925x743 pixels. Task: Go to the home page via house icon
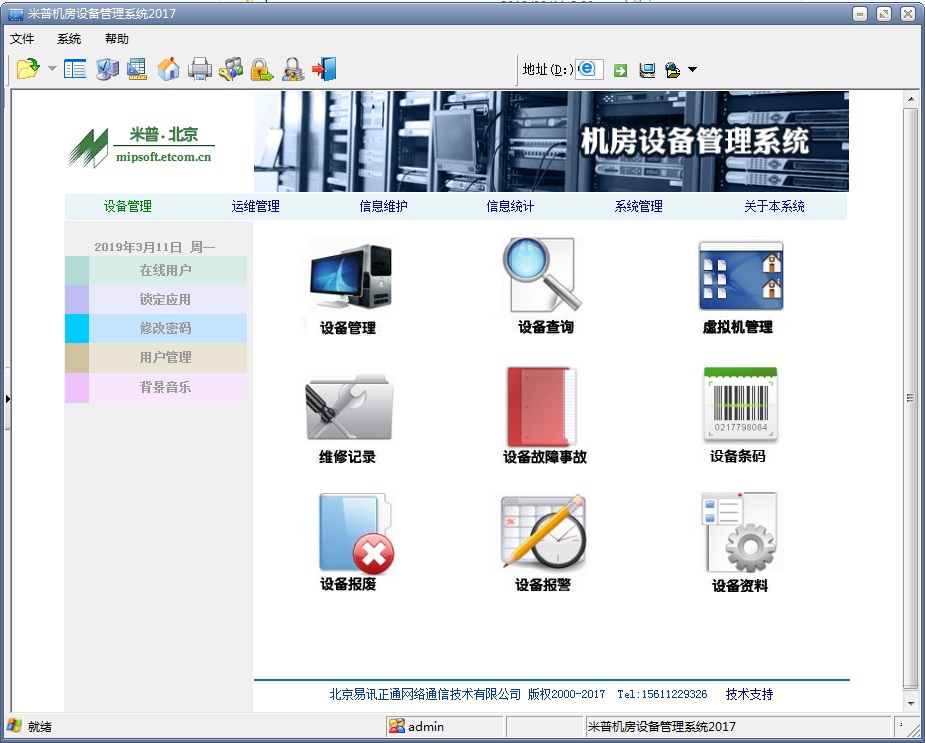(168, 69)
